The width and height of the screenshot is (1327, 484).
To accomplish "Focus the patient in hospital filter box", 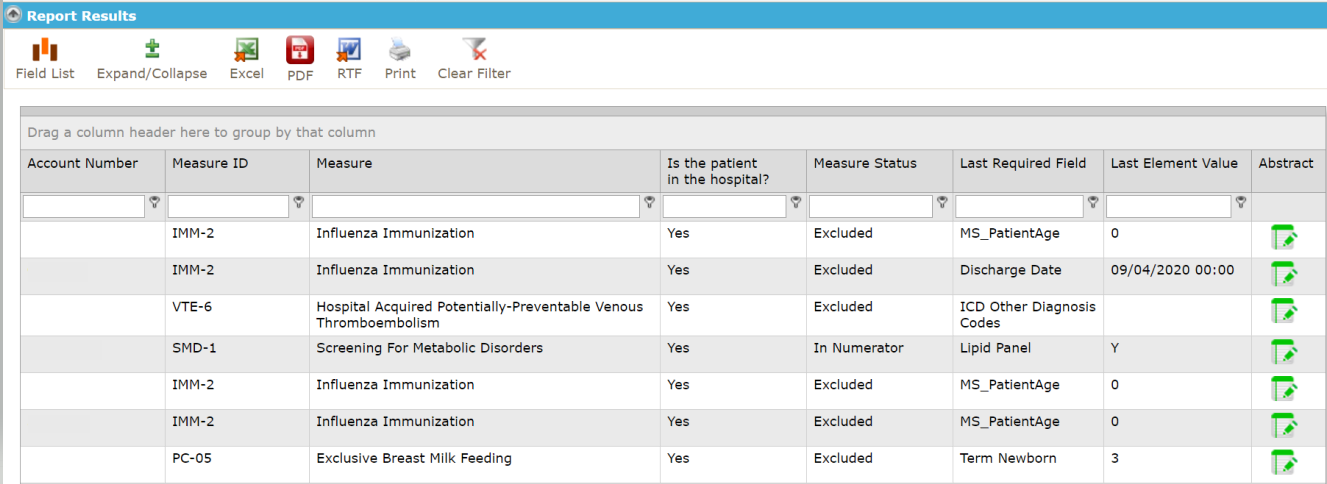I will [x=725, y=206].
